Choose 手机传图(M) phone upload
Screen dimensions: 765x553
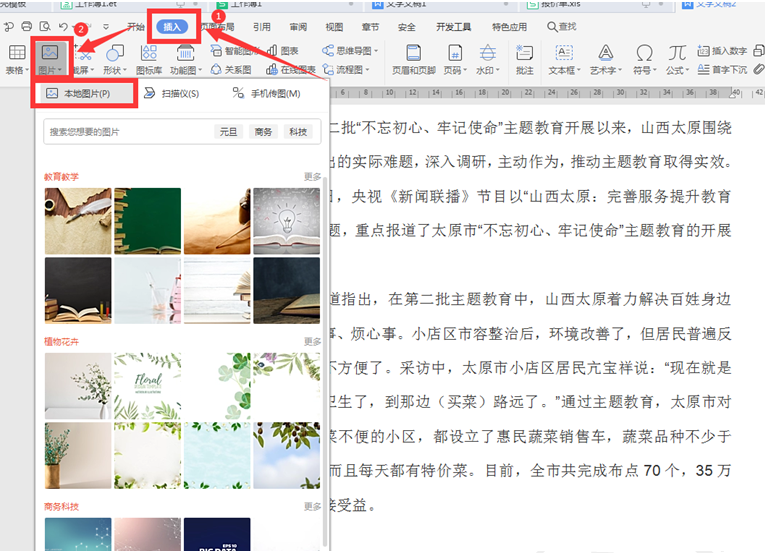tap(266, 93)
